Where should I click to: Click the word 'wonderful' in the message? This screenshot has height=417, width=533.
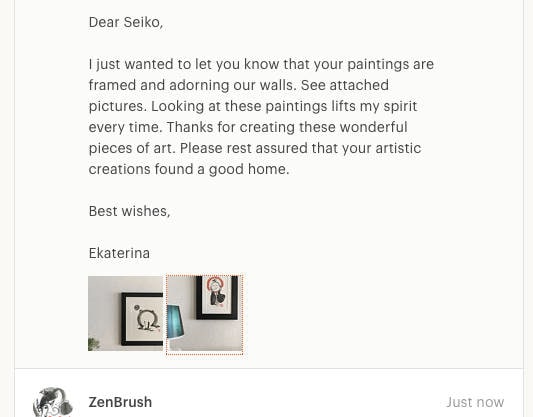(x=374, y=127)
